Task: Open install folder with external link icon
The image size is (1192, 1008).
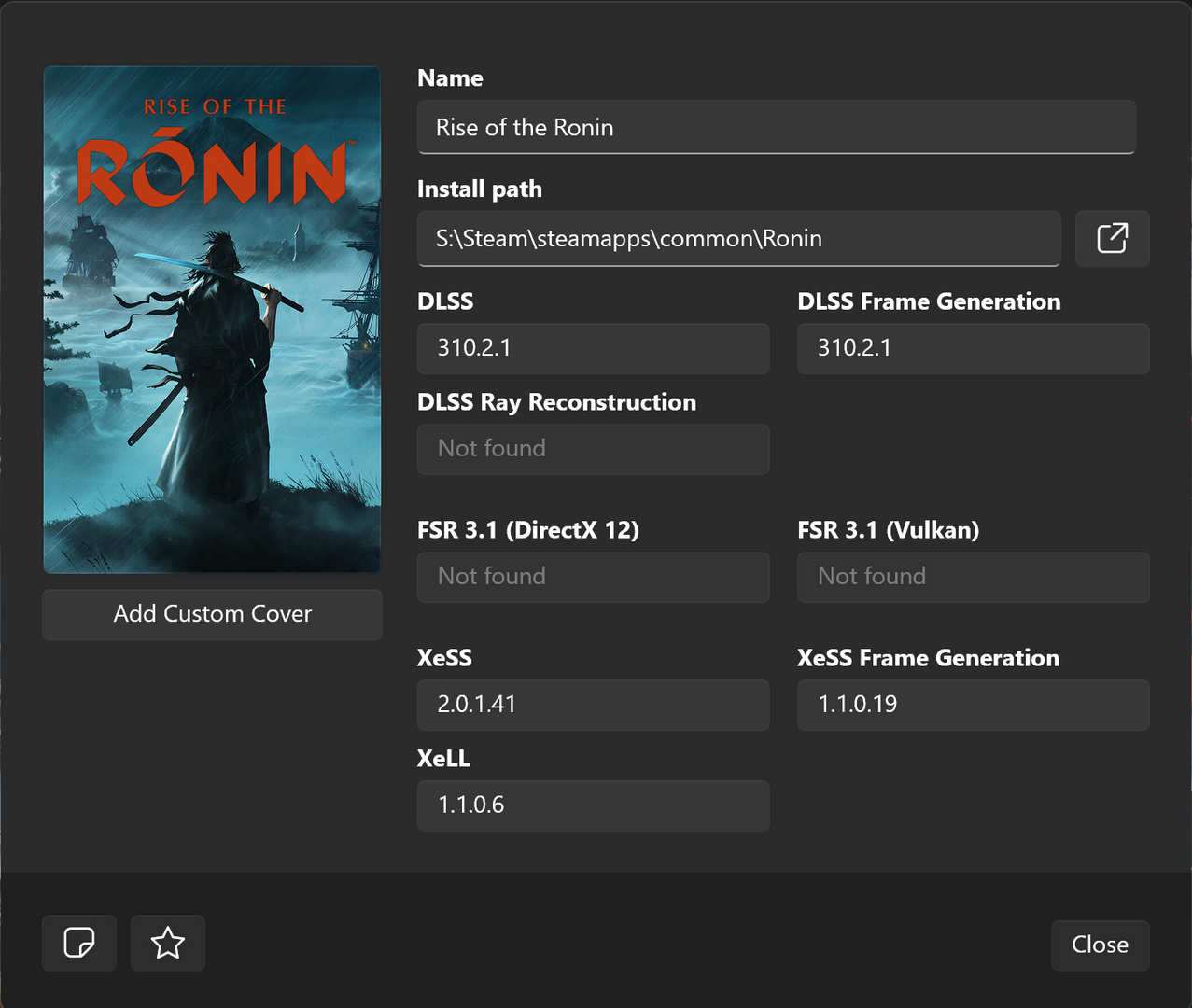Action: coord(1112,238)
